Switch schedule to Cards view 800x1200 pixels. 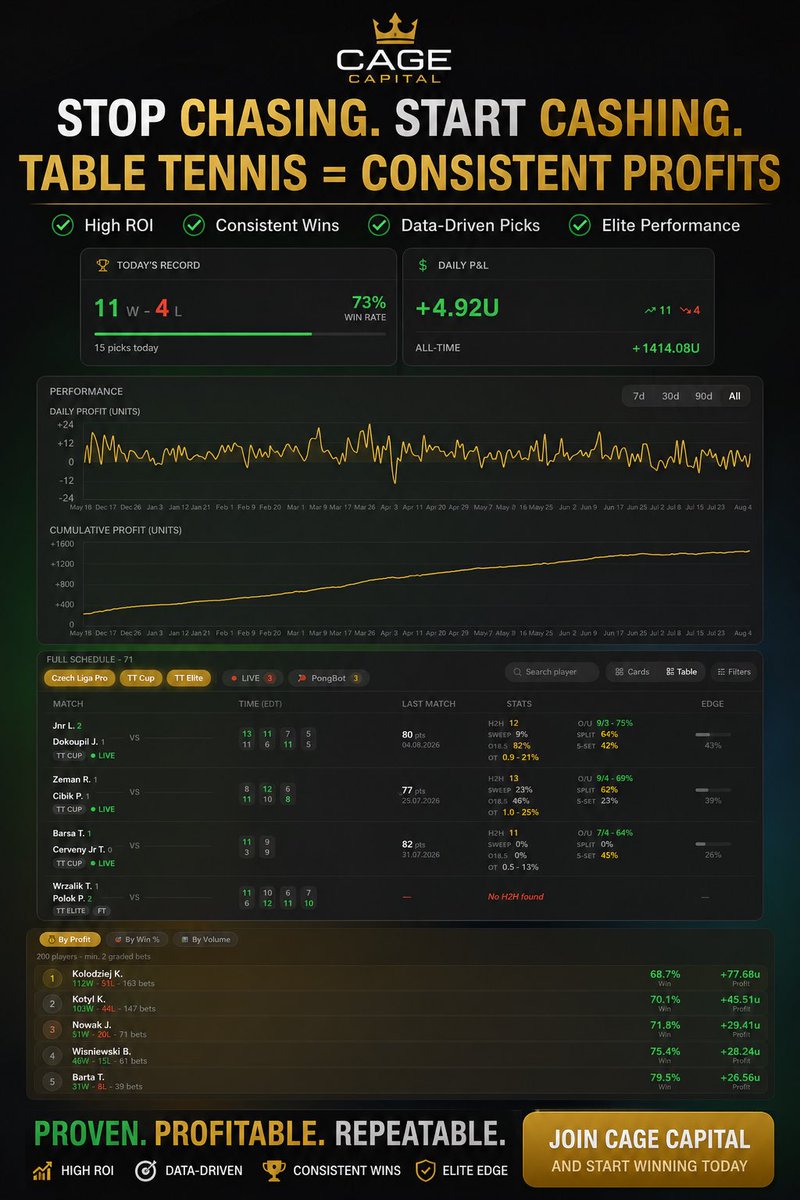(x=632, y=672)
